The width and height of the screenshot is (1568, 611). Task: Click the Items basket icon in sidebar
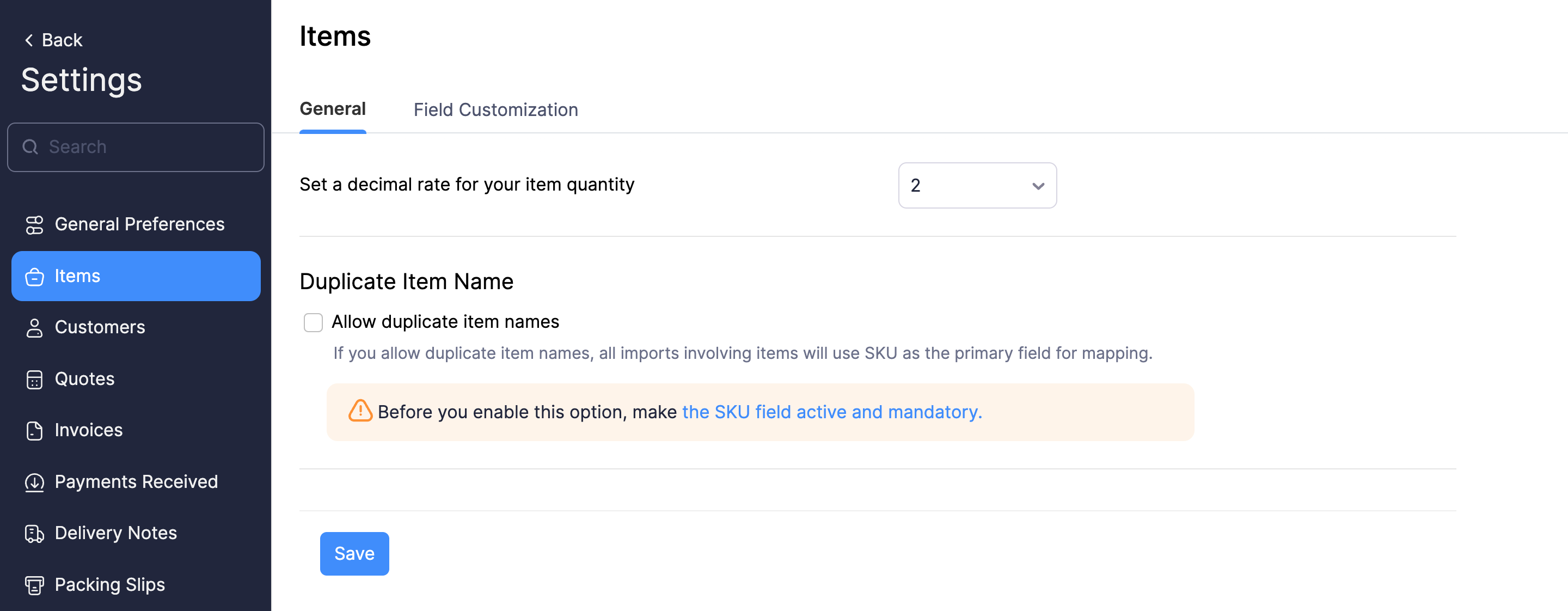tap(34, 276)
